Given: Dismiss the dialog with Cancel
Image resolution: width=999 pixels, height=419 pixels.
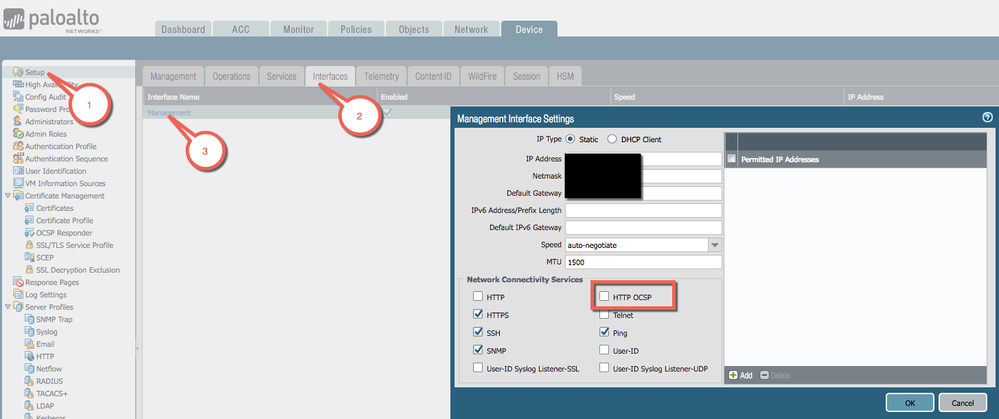Looking at the screenshot, I should [x=962, y=402].
